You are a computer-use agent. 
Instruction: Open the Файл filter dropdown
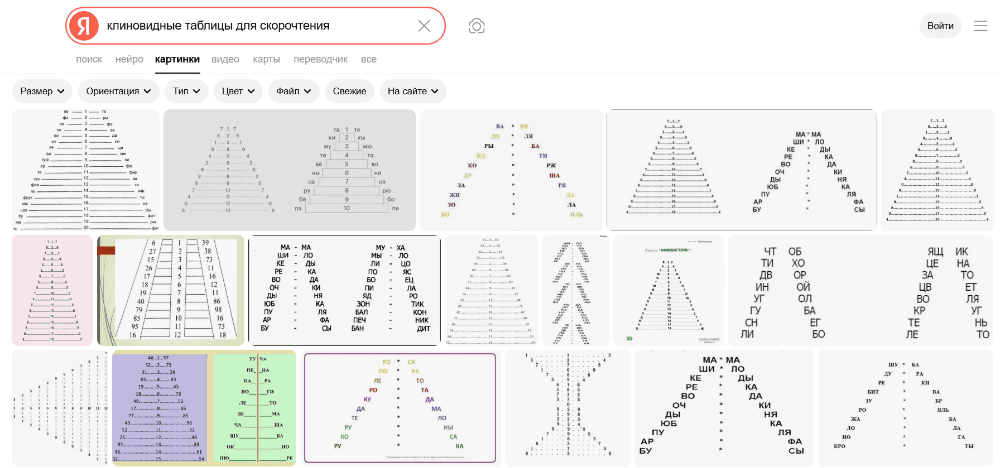293,91
